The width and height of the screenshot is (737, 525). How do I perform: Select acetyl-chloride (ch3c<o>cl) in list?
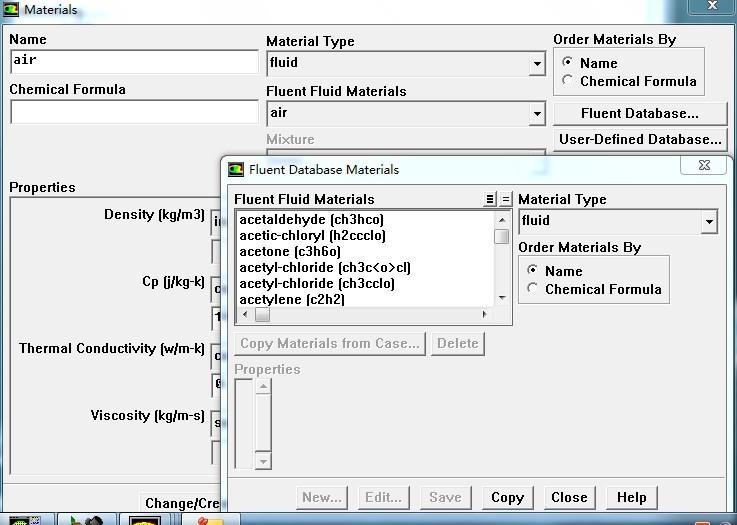325,267
